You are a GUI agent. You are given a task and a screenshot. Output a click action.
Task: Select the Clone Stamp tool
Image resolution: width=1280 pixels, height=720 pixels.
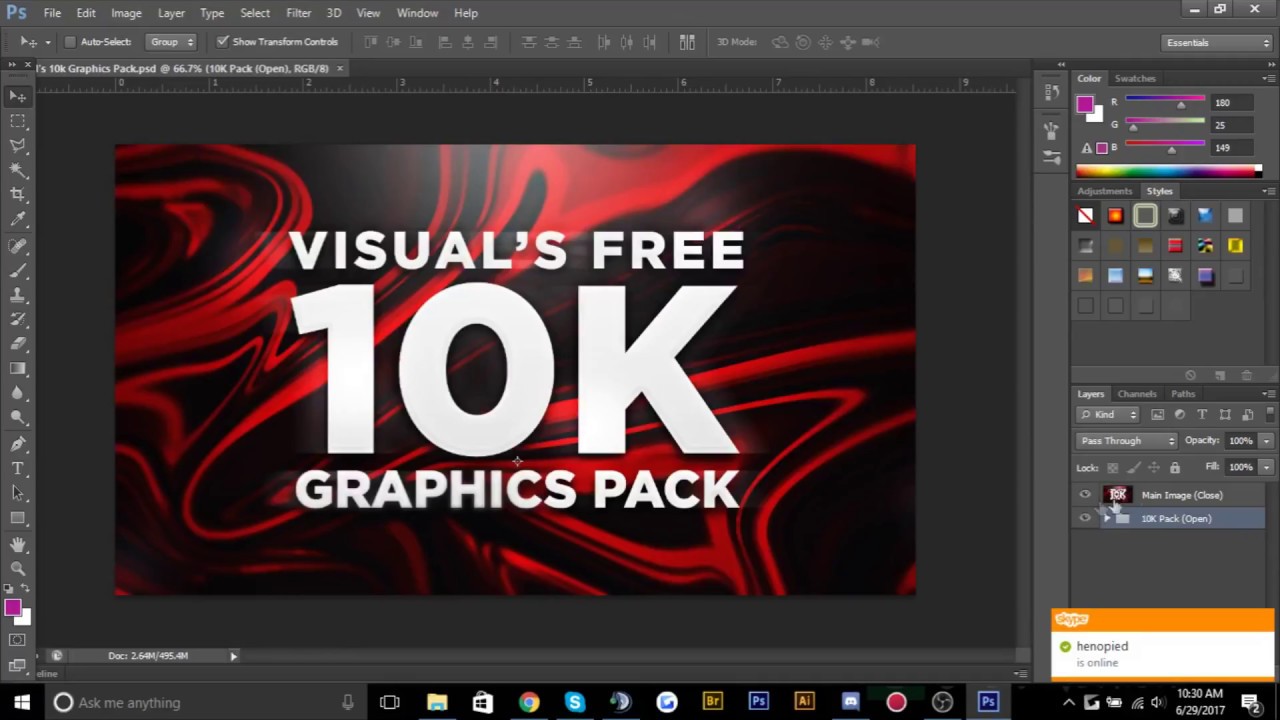[18, 296]
